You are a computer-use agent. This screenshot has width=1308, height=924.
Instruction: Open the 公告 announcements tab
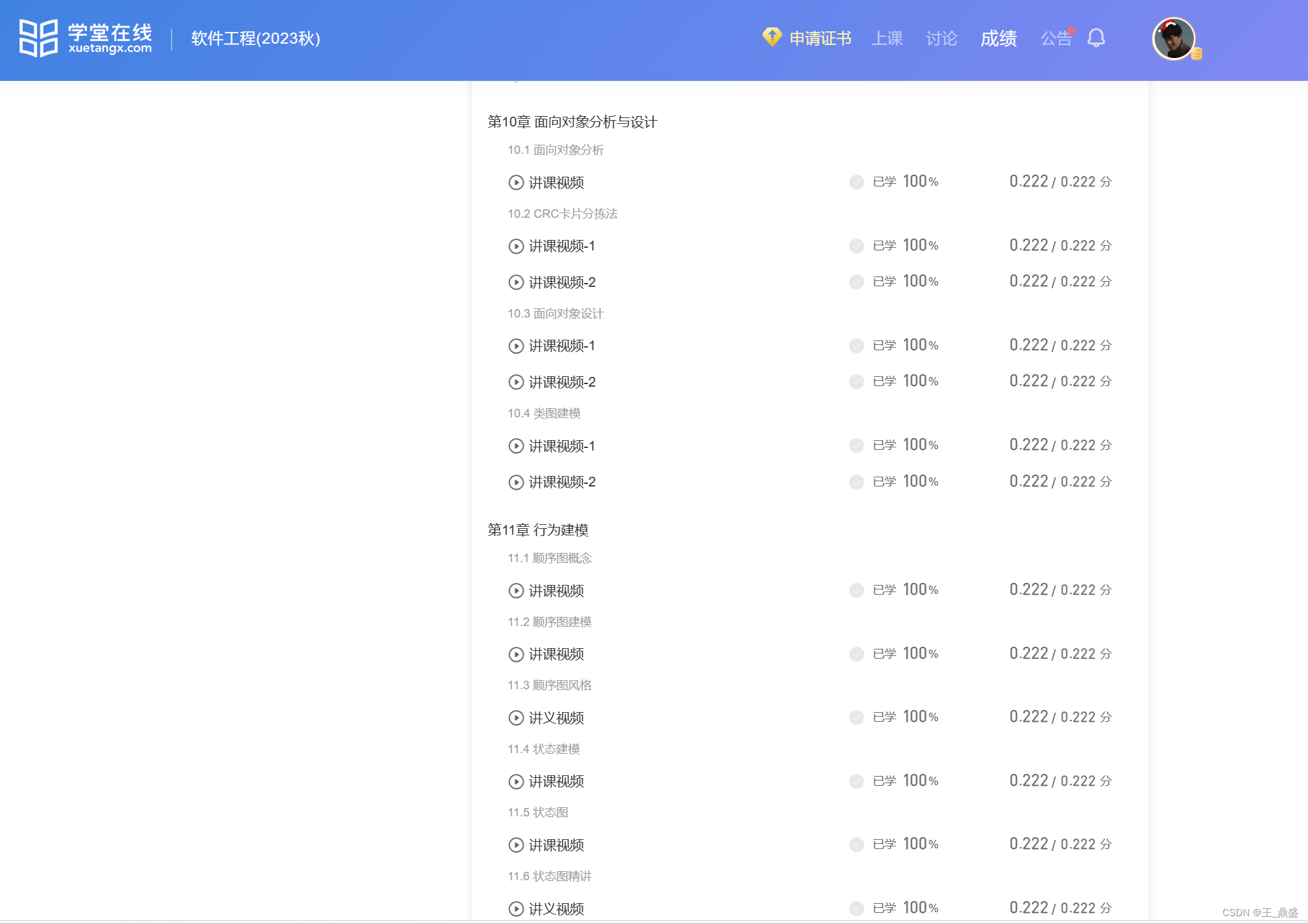click(x=1056, y=38)
